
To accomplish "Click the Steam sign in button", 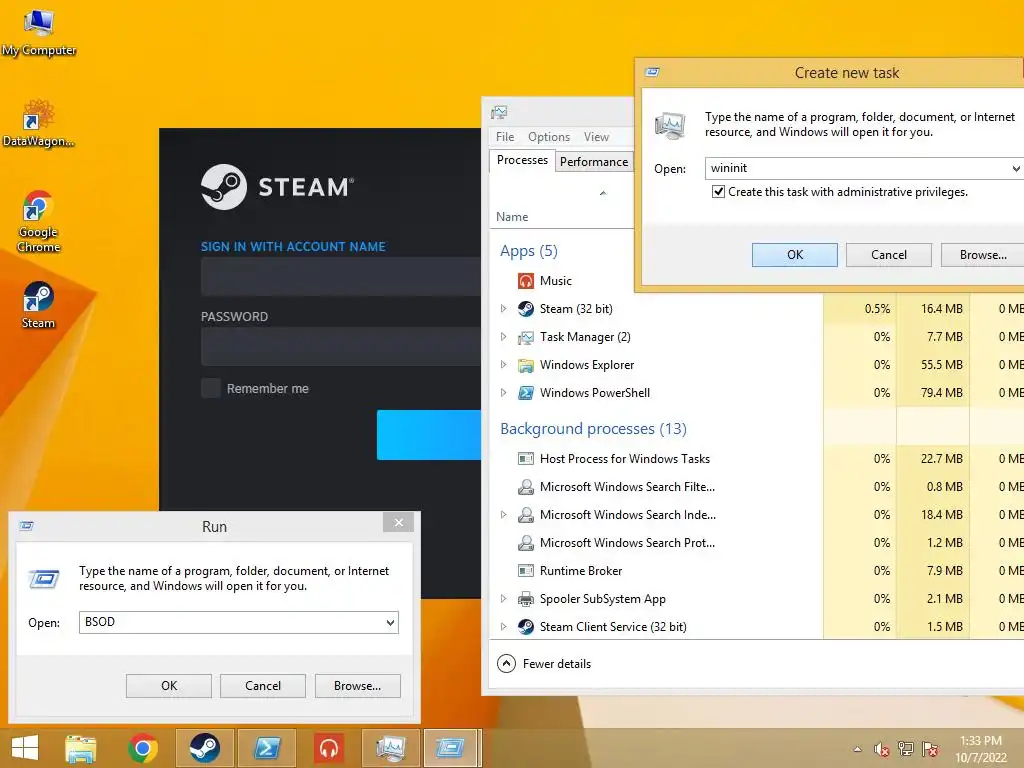I will pos(428,435).
